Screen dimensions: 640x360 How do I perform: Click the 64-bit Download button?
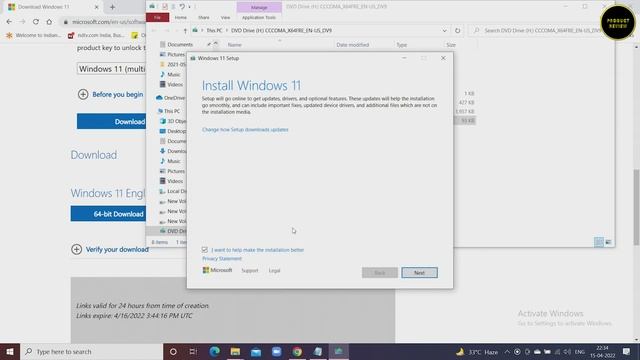point(108,214)
